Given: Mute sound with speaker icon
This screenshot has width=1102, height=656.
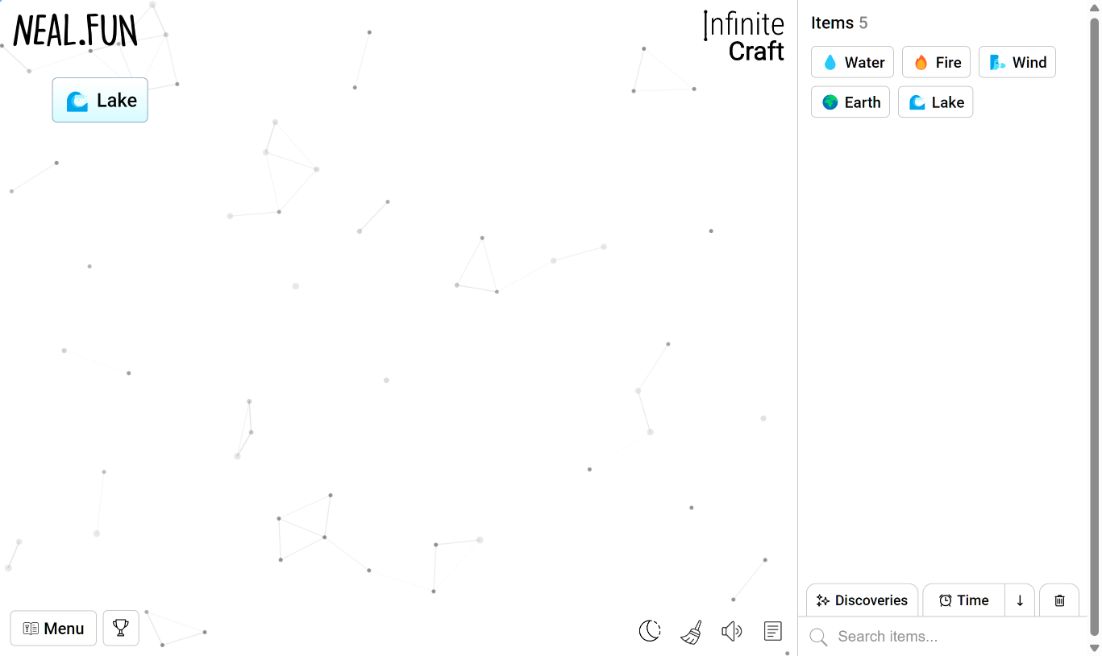Looking at the screenshot, I should [x=732, y=631].
